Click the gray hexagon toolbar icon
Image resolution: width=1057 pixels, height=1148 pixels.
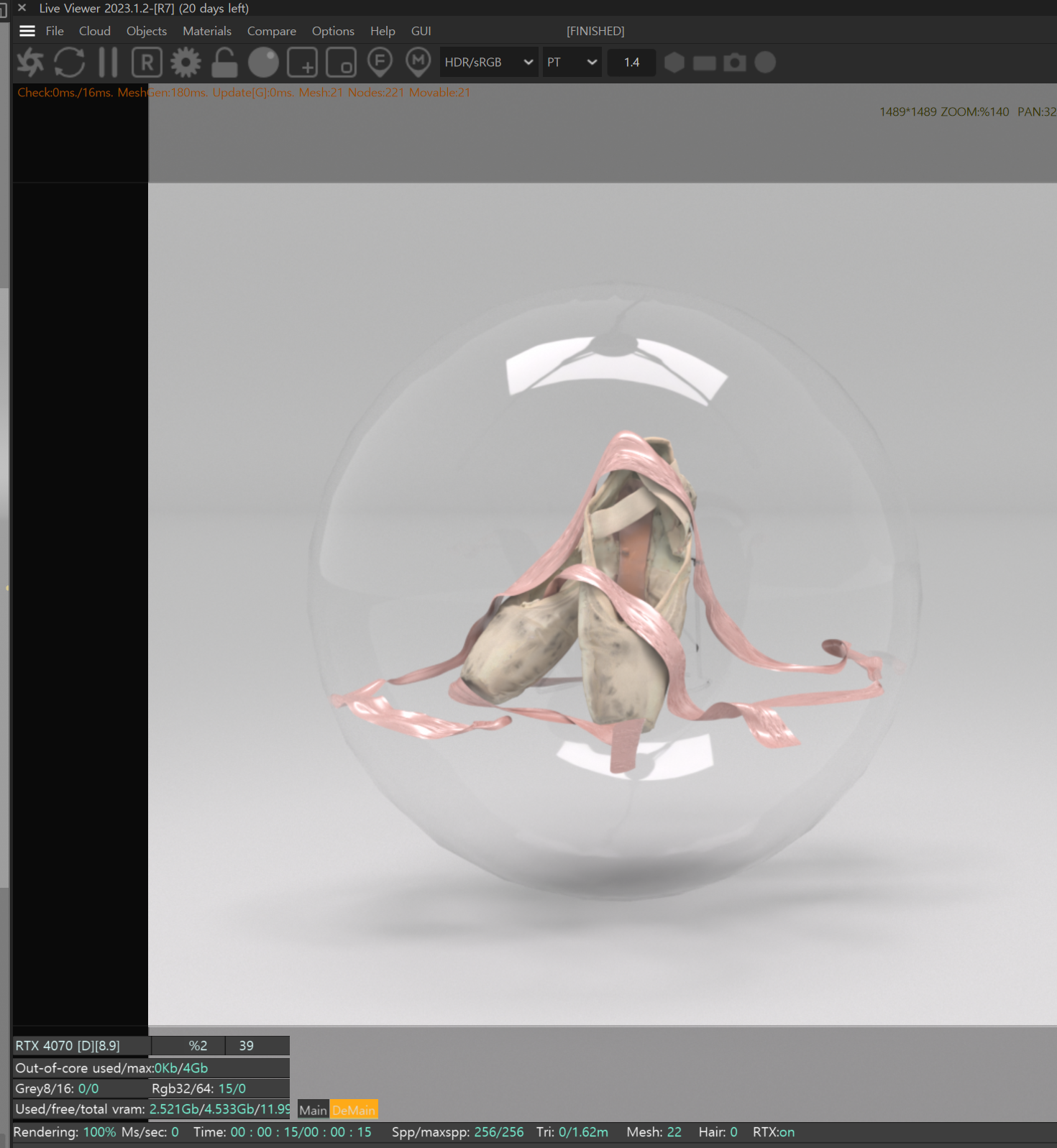(674, 63)
